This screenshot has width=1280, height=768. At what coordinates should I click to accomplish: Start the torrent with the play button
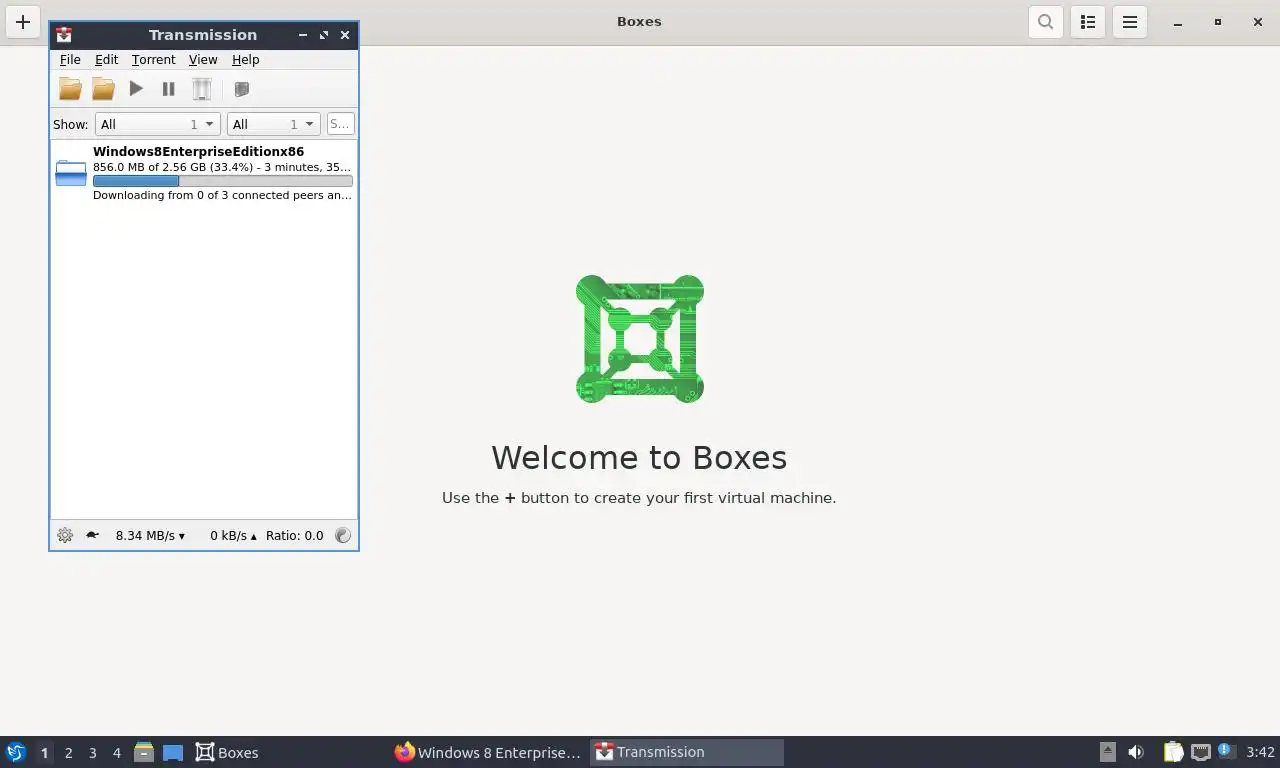point(136,89)
